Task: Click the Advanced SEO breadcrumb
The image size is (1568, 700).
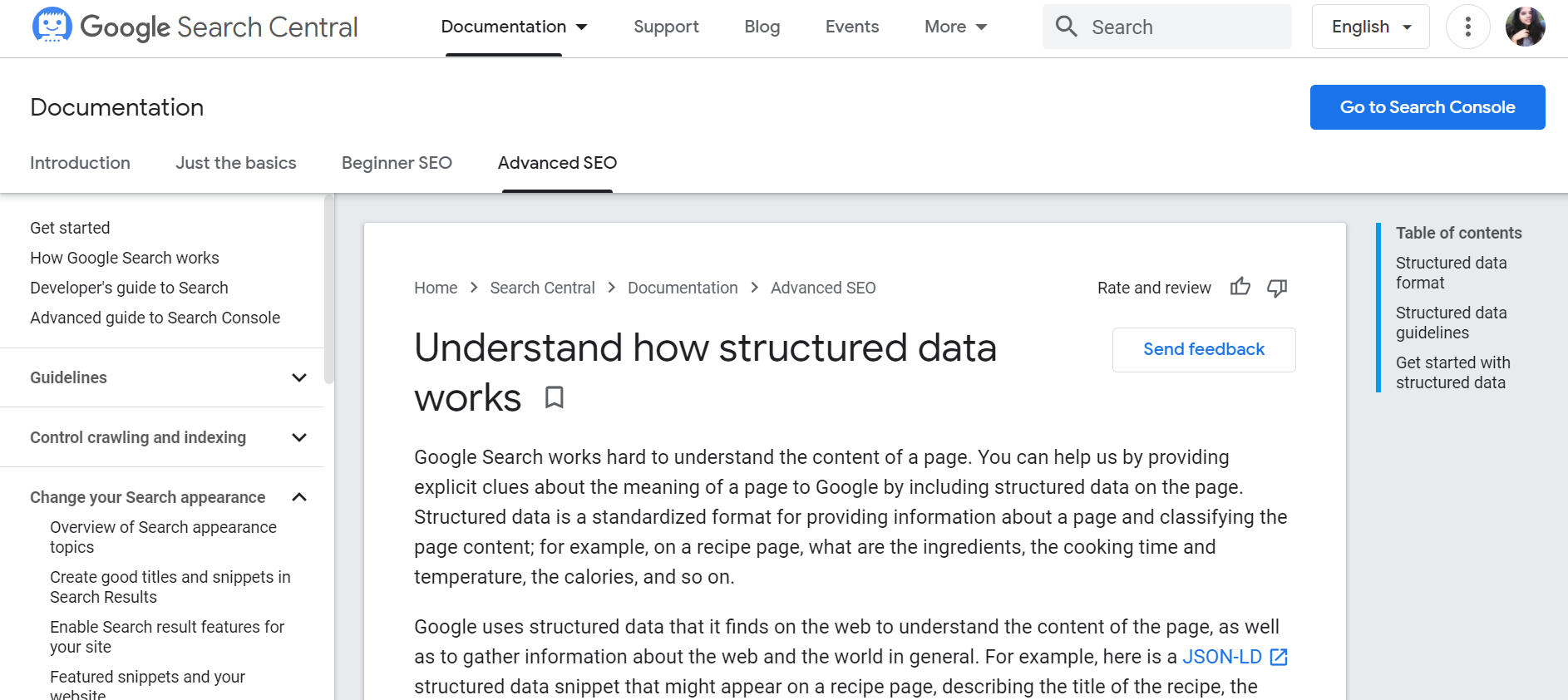Action: (x=823, y=288)
